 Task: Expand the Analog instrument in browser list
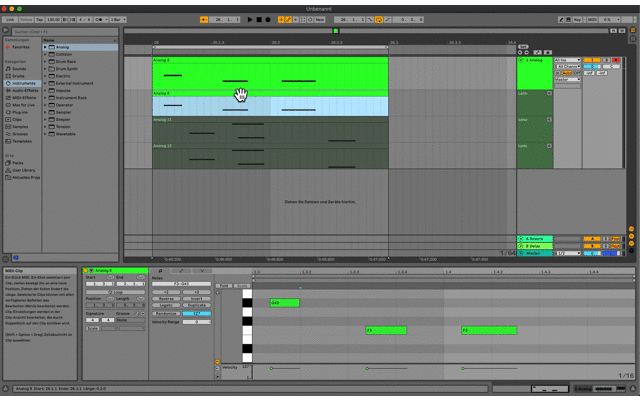coord(46,47)
